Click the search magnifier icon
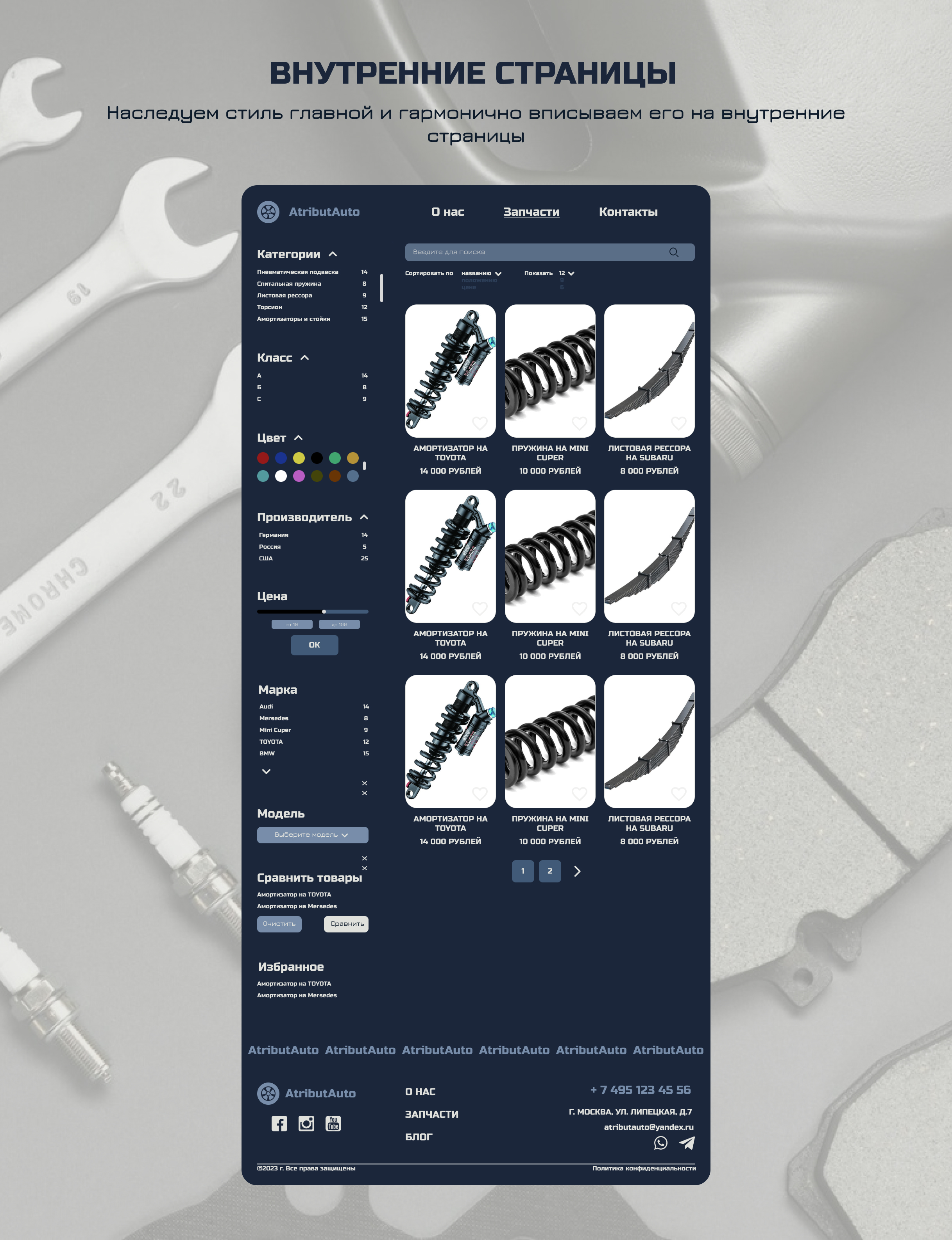 [x=673, y=252]
